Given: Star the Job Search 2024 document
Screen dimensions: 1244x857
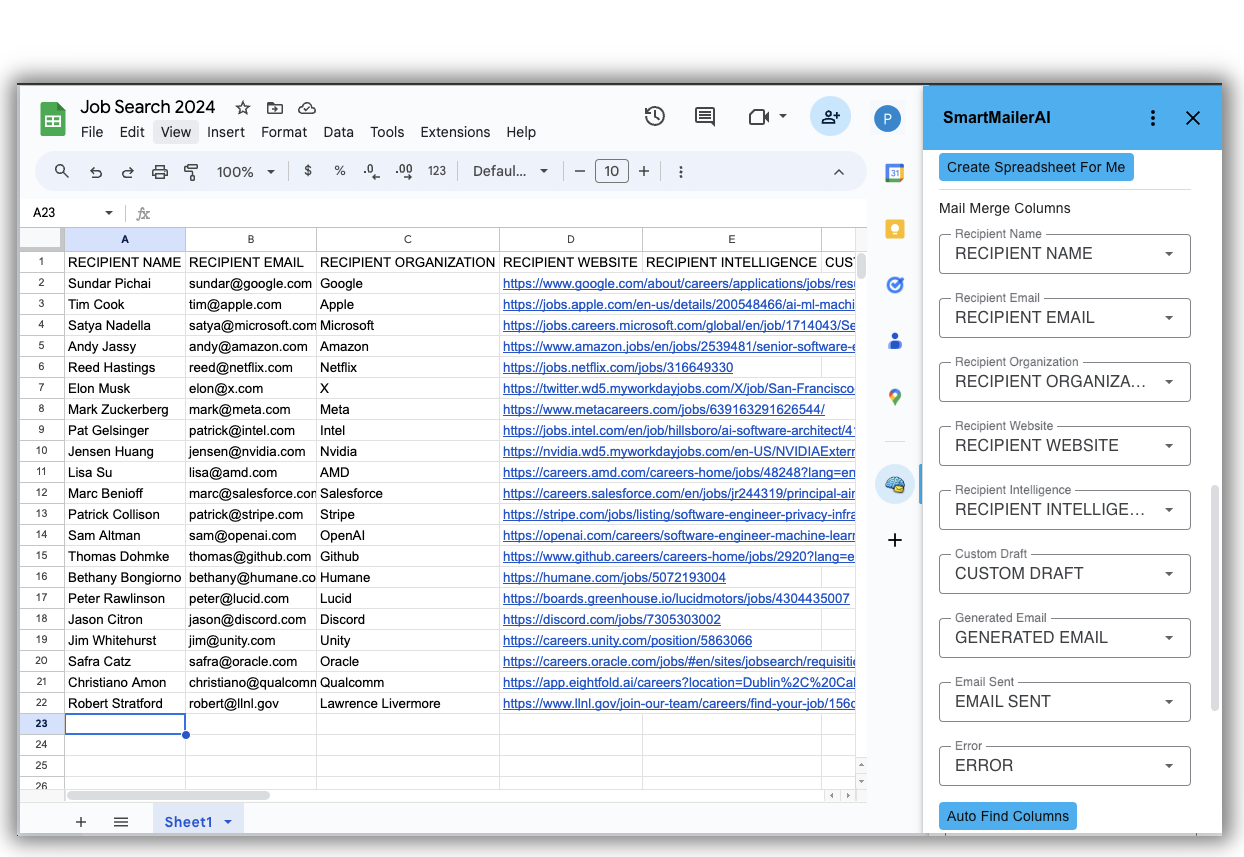Looking at the screenshot, I should (x=243, y=108).
